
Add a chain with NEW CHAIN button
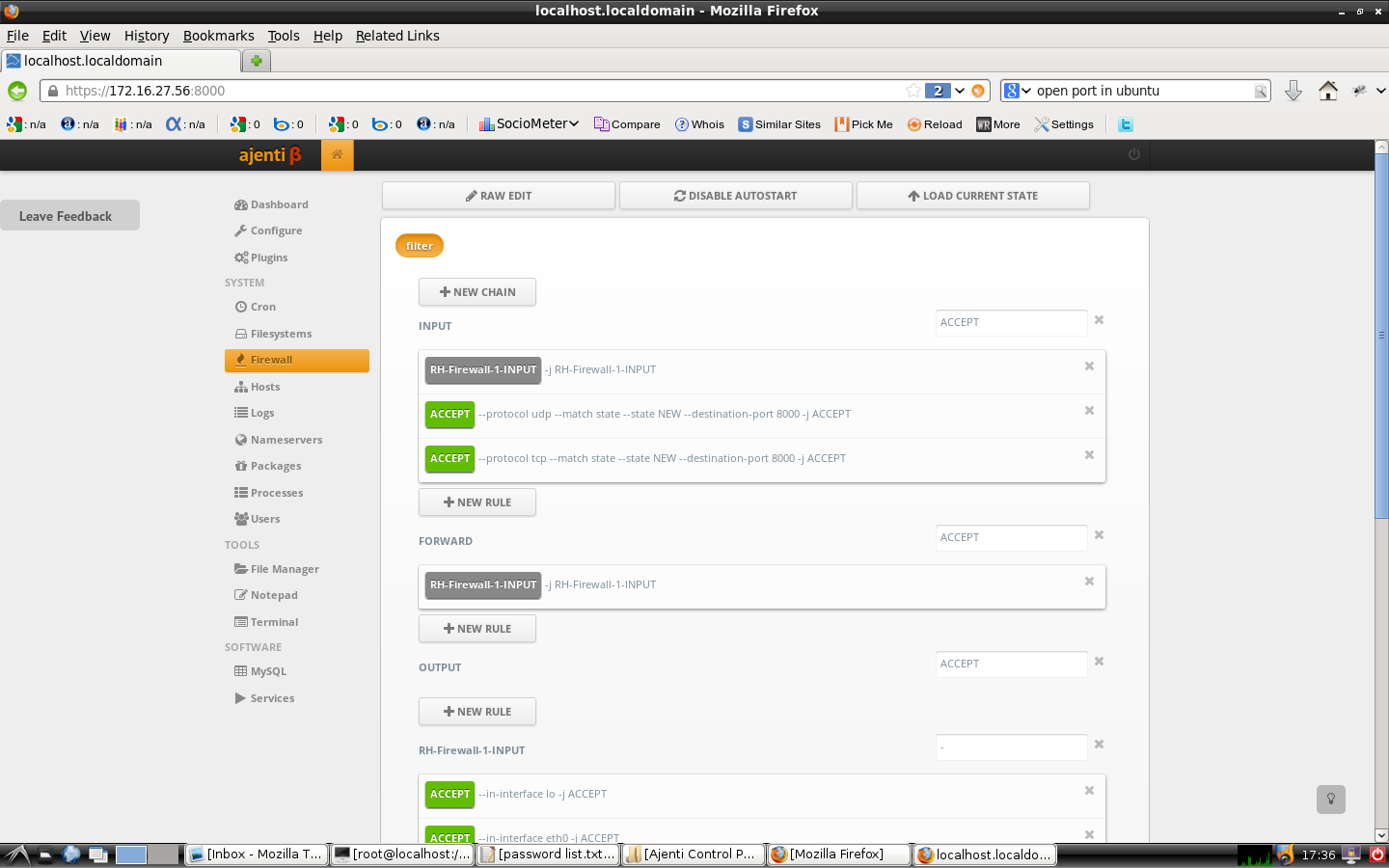tap(477, 292)
